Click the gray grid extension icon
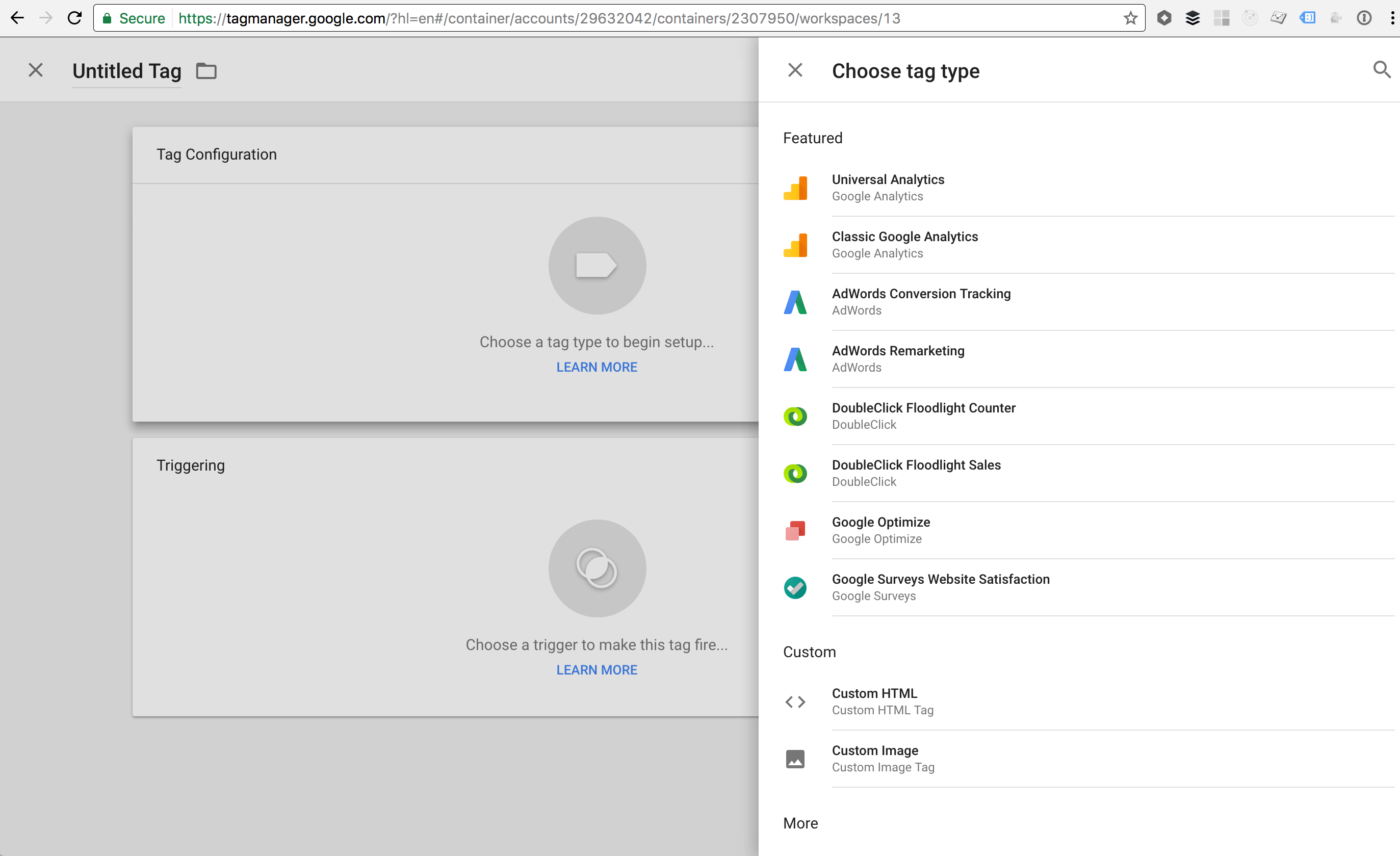1400x856 pixels. click(1221, 18)
